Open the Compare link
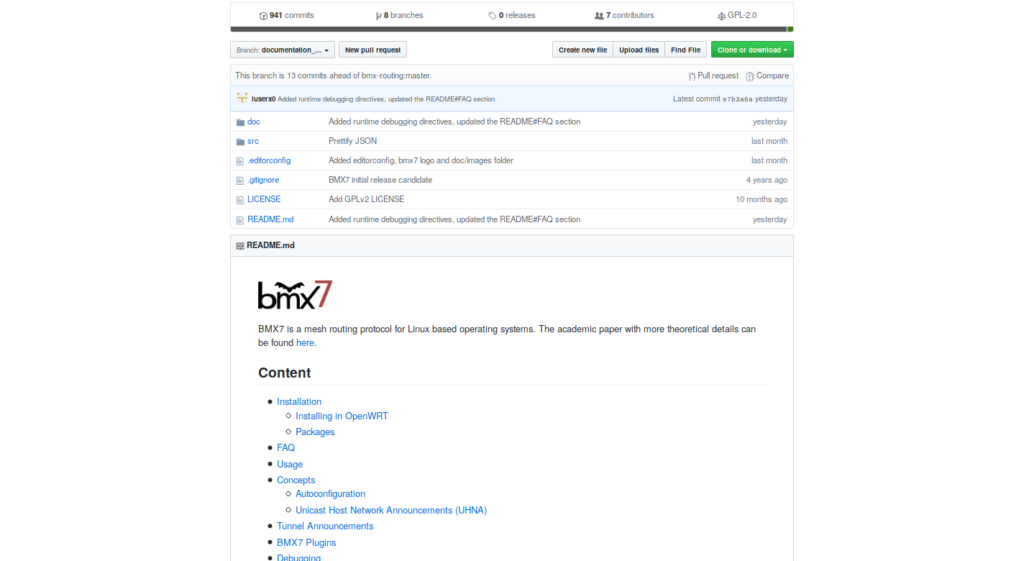The width and height of the screenshot is (1024, 561). (x=767, y=76)
